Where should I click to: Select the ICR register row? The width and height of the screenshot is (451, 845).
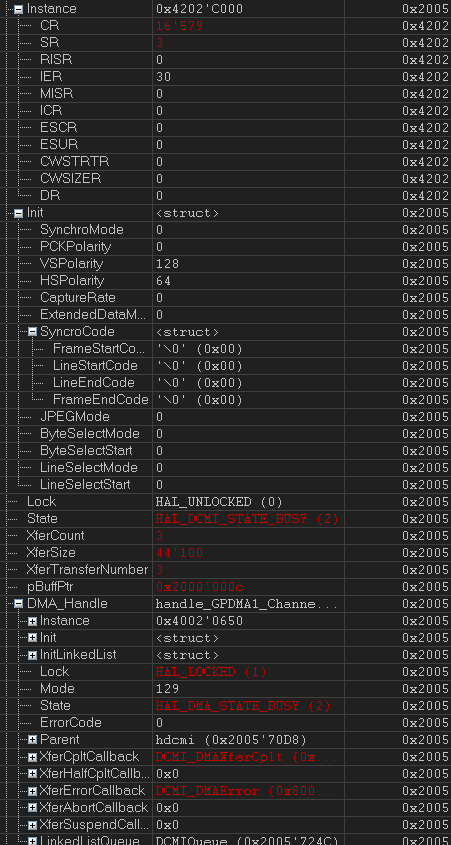click(x=225, y=110)
